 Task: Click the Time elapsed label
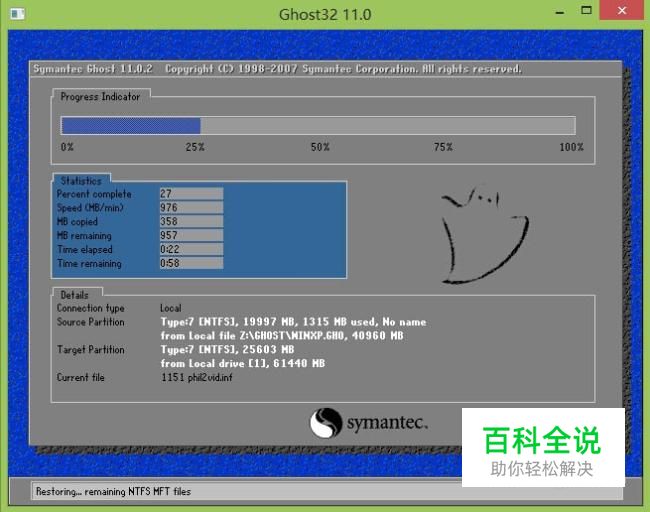click(x=85, y=250)
